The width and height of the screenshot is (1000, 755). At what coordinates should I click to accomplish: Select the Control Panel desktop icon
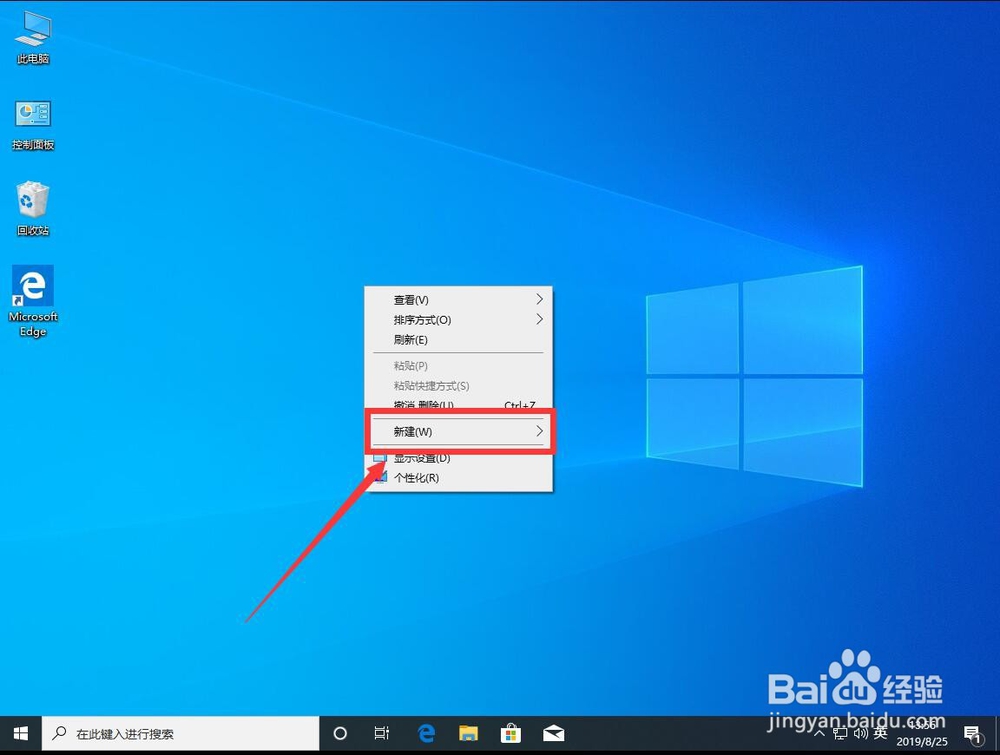point(33,125)
